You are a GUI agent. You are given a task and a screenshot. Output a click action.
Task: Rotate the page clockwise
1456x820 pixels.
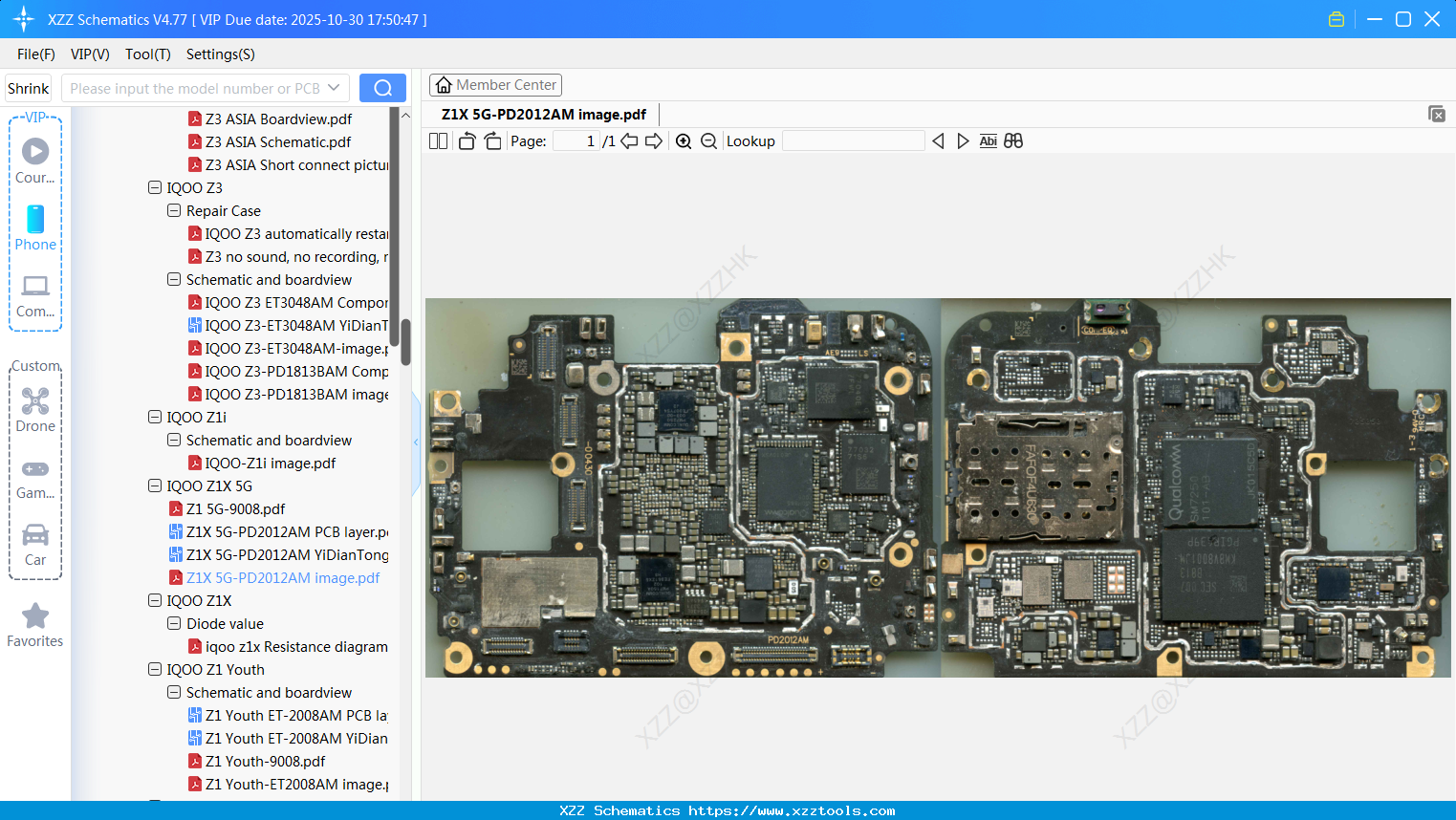(x=492, y=141)
